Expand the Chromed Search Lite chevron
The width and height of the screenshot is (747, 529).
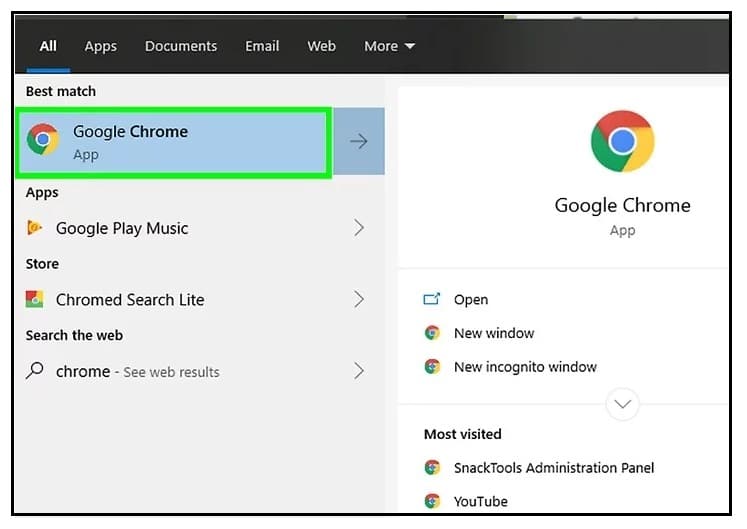pyautogui.click(x=359, y=299)
